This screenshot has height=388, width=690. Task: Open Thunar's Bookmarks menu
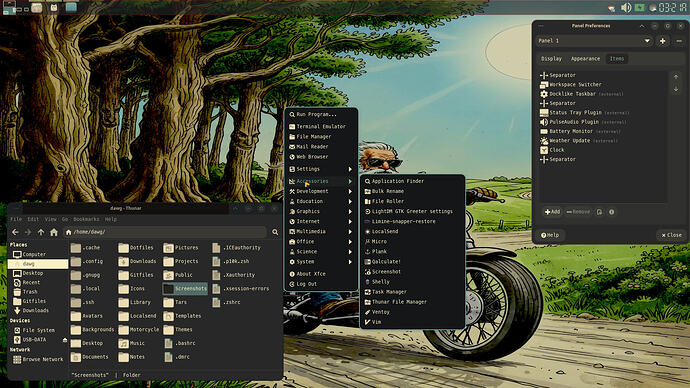(86, 219)
